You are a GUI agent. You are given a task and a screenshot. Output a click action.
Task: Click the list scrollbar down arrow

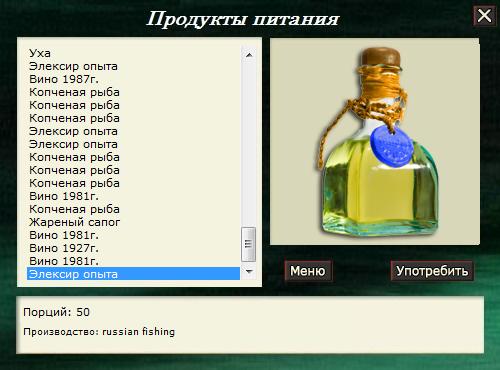(249, 271)
